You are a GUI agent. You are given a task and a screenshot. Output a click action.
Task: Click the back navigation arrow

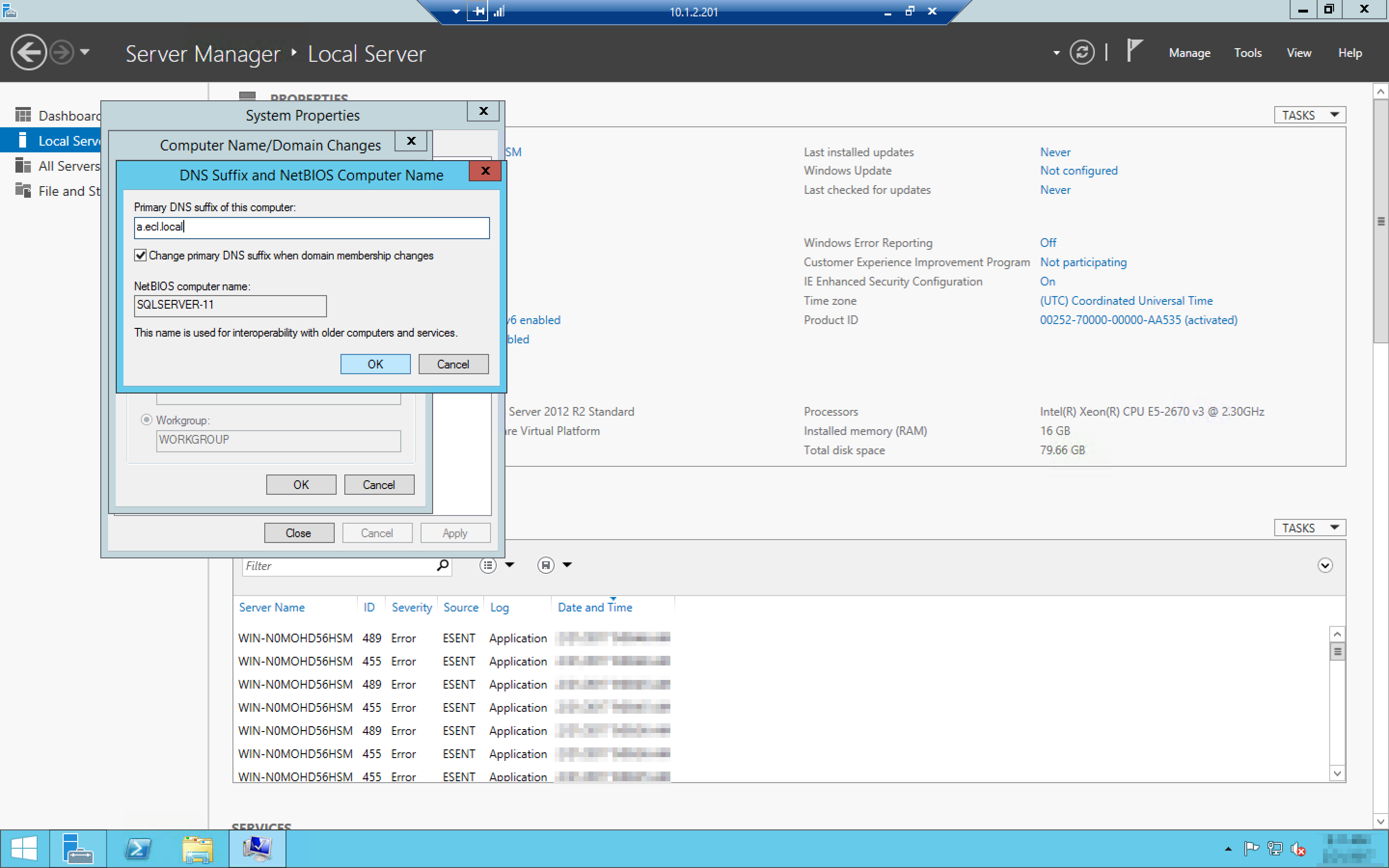click(28, 53)
